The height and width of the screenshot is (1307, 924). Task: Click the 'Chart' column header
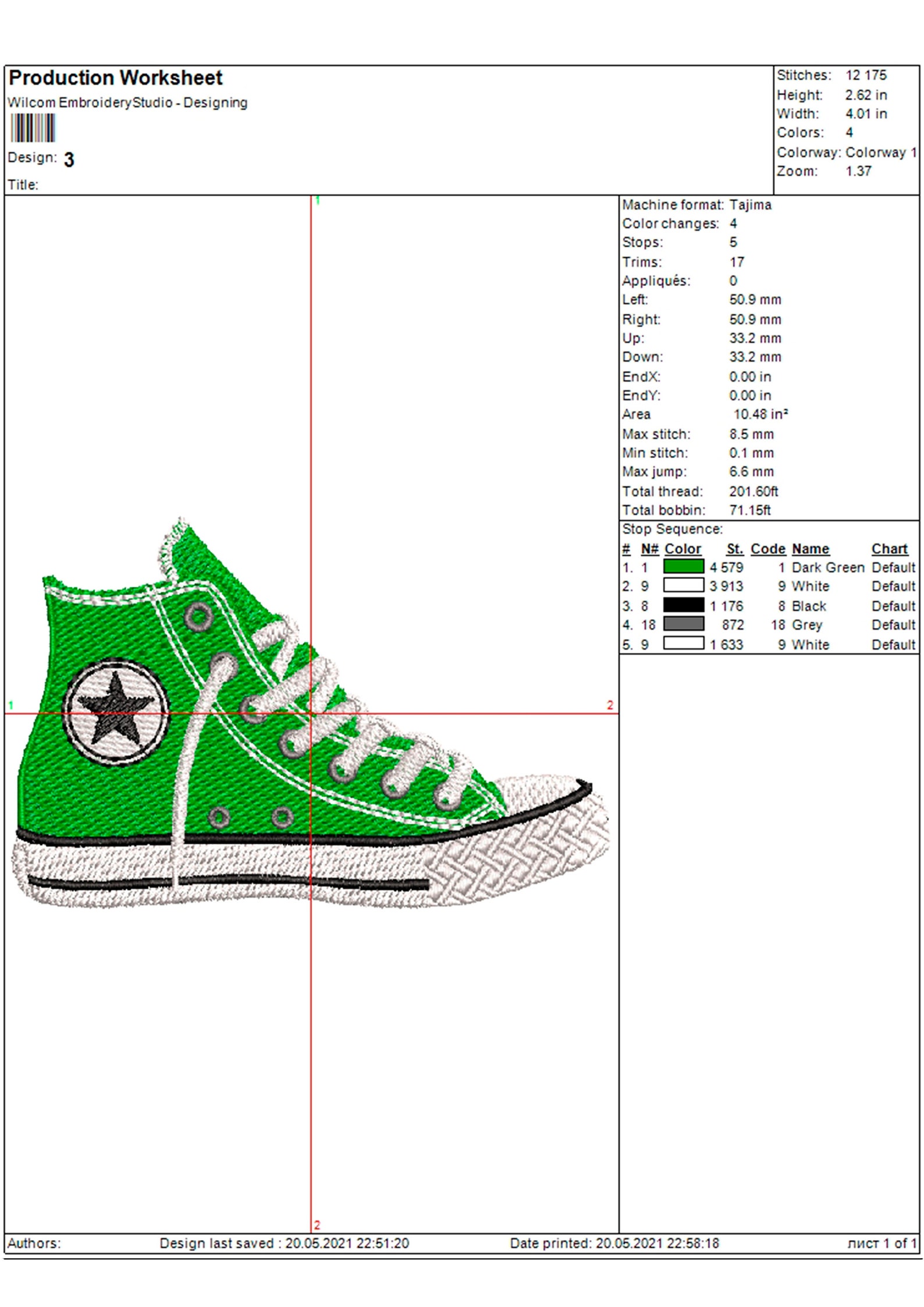890,549
